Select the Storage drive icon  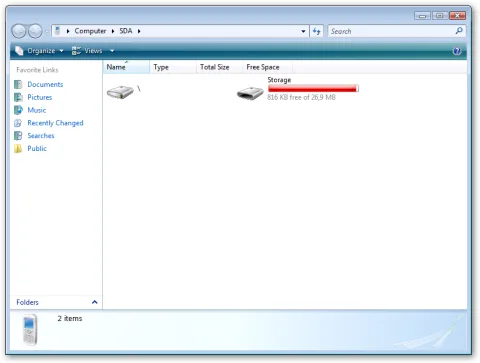click(x=250, y=93)
